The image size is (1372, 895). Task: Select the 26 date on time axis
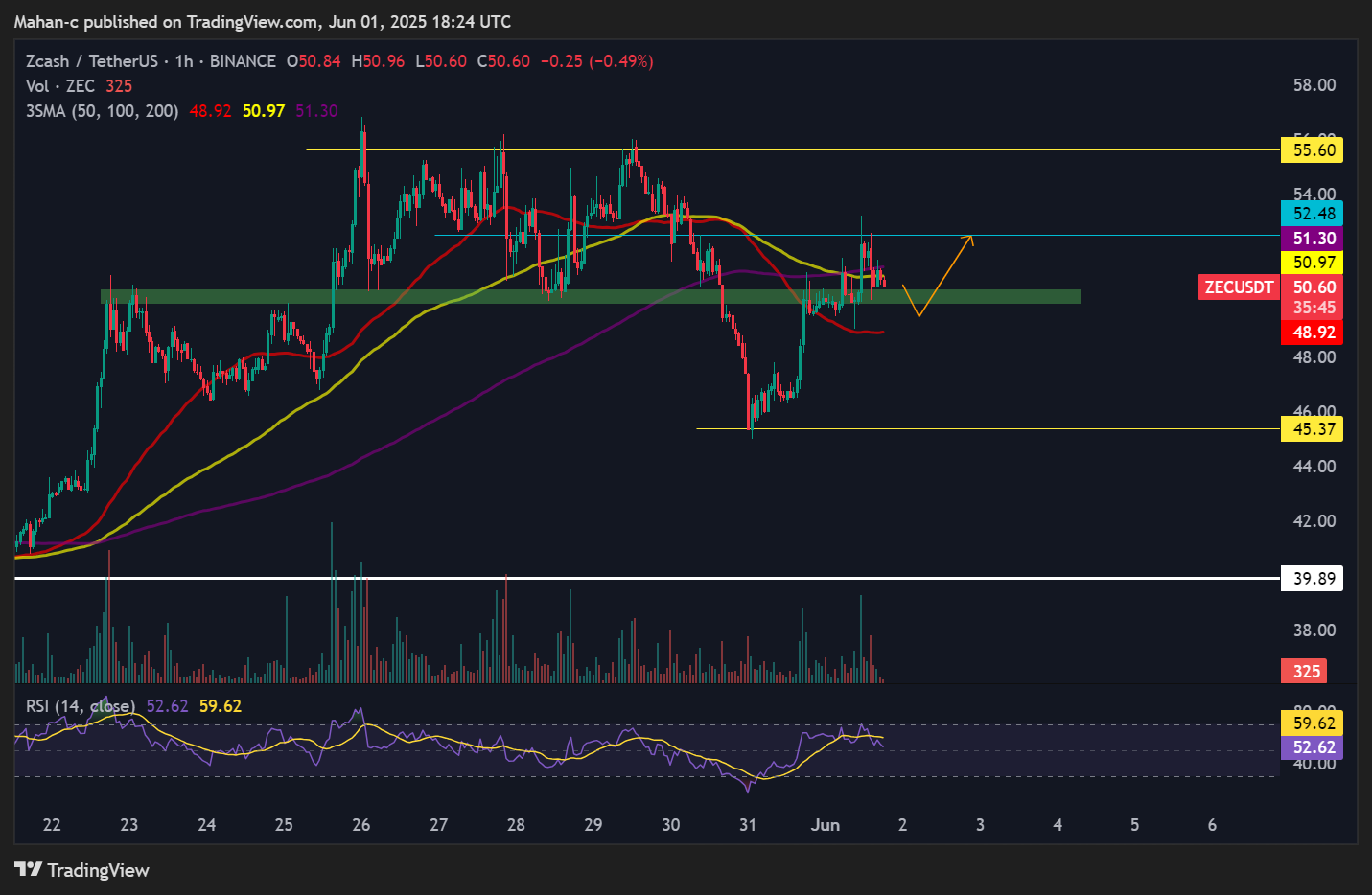click(x=361, y=825)
